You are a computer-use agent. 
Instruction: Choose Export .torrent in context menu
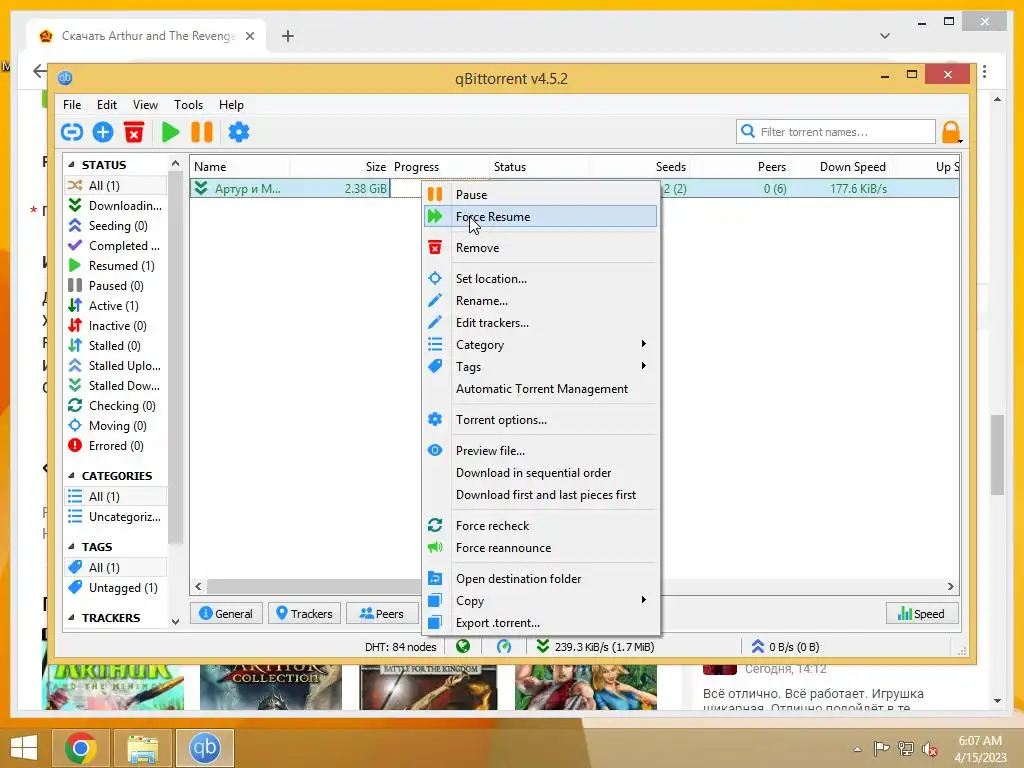click(x=541, y=623)
